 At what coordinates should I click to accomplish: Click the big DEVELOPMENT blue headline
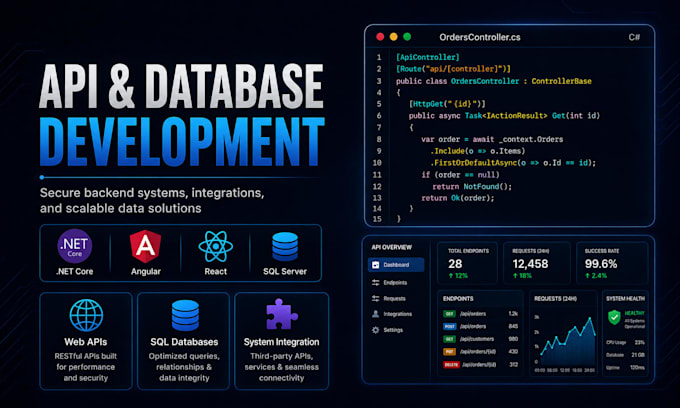tap(182, 142)
